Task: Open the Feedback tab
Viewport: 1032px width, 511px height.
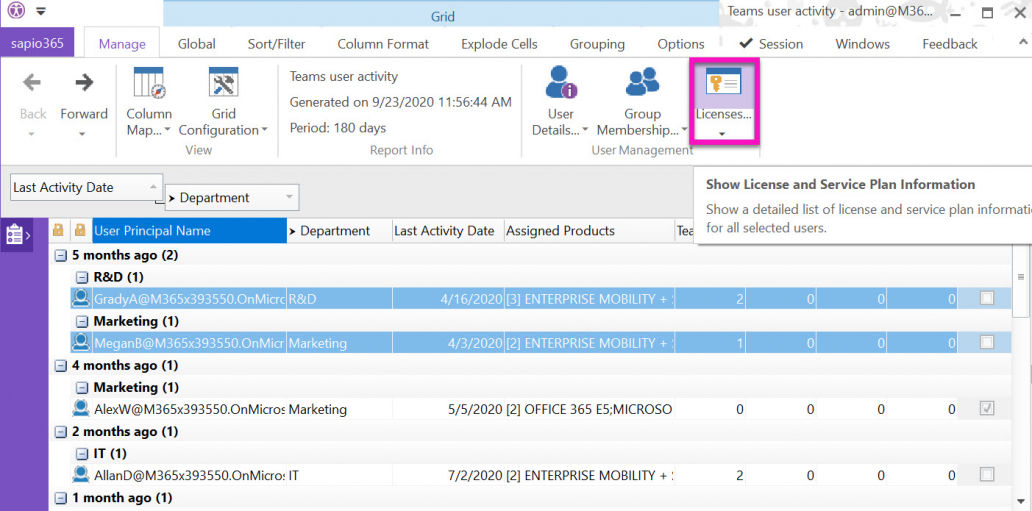Action: pyautogui.click(x=950, y=44)
